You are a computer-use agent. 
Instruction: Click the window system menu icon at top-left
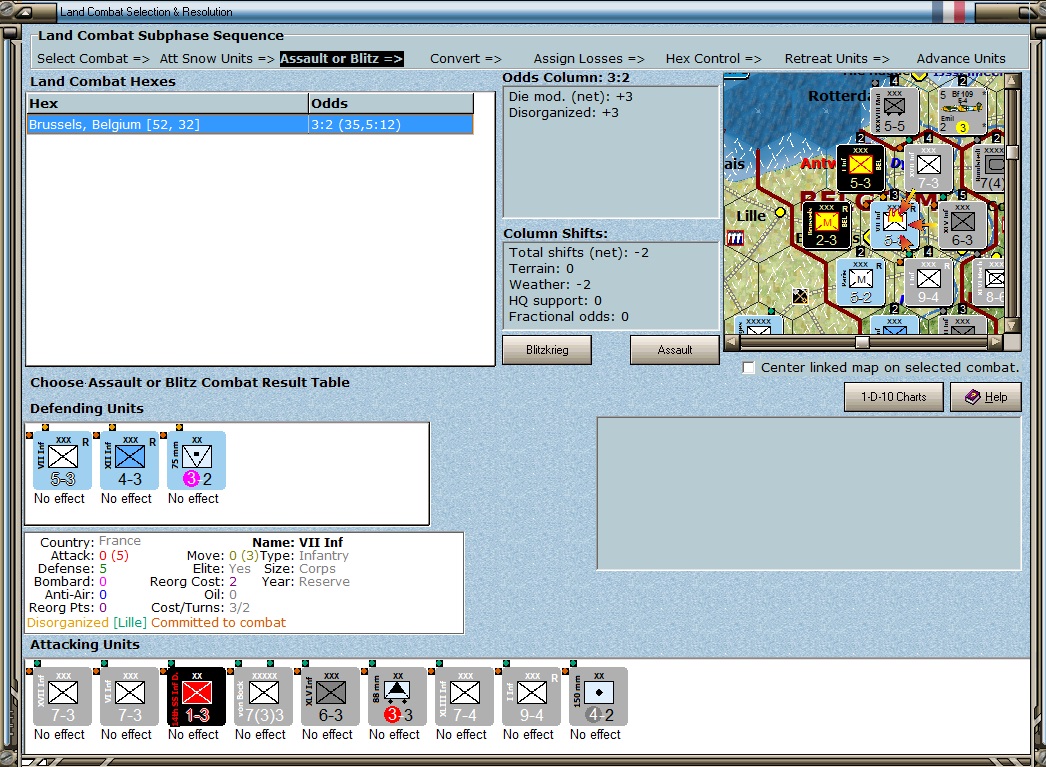click(24, 11)
